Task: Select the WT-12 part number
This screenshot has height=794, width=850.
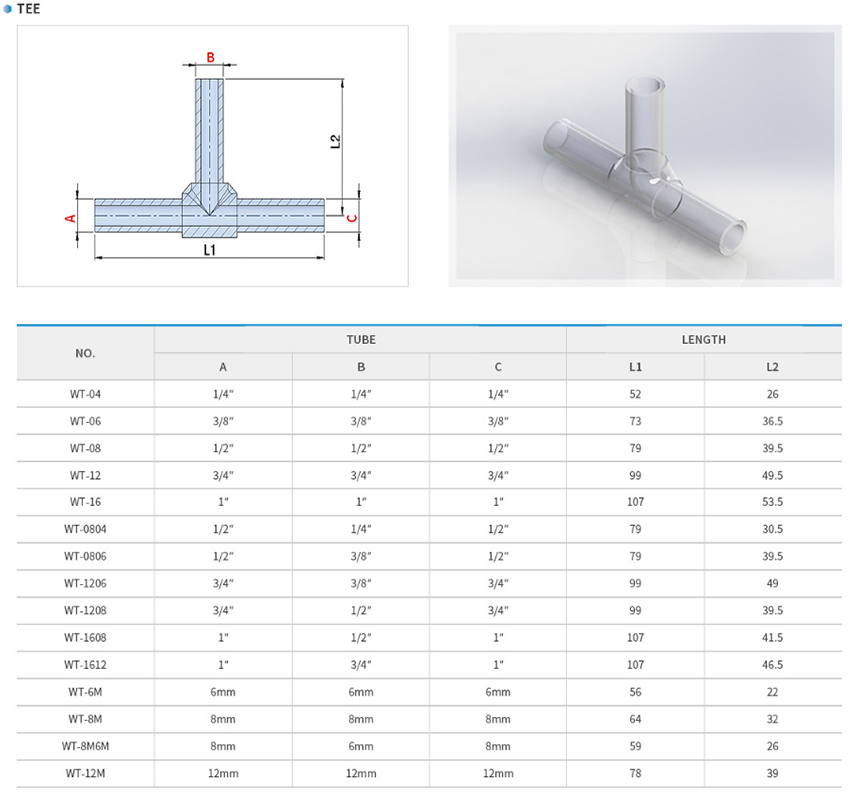Action: point(85,475)
